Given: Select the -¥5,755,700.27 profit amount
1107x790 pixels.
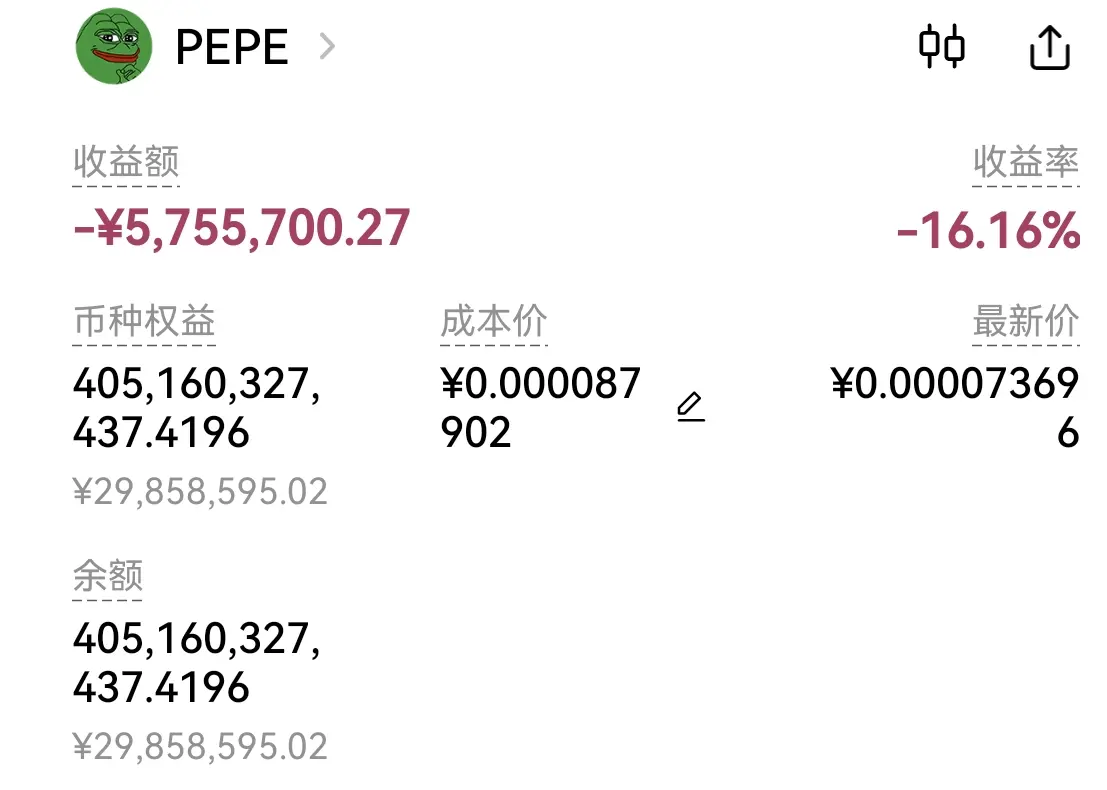Looking at the screenshot, I should tap(241, 228).
